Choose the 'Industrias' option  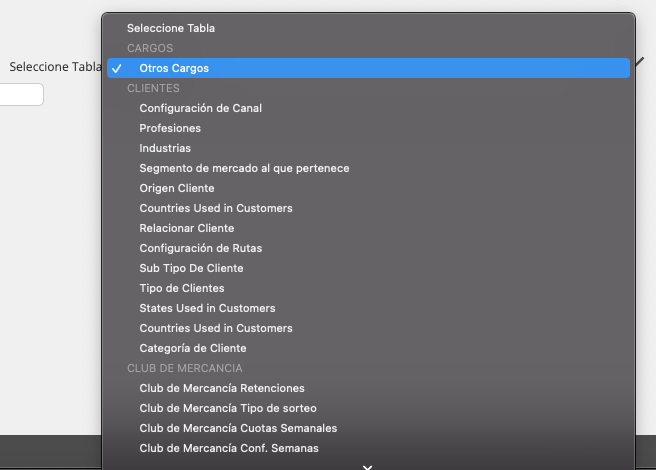(368, 149)
